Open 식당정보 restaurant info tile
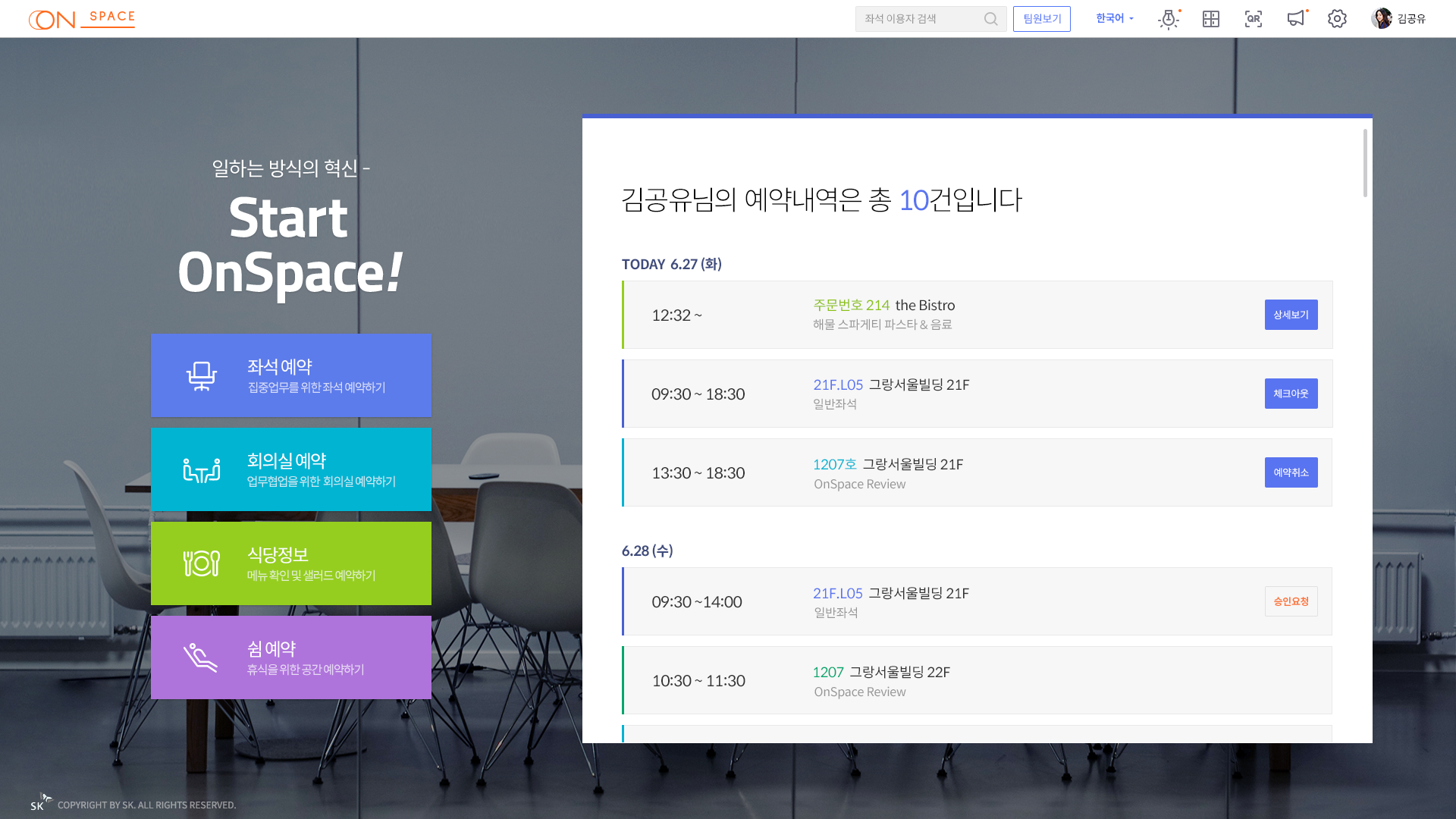This screenshot has height=819, width=1456. 291,563
